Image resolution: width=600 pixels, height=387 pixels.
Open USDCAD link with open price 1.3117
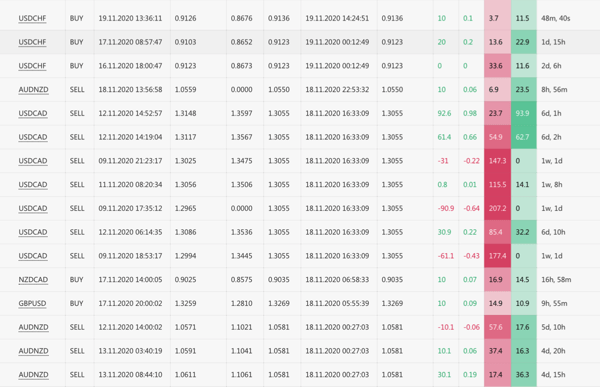click(33, 137)
